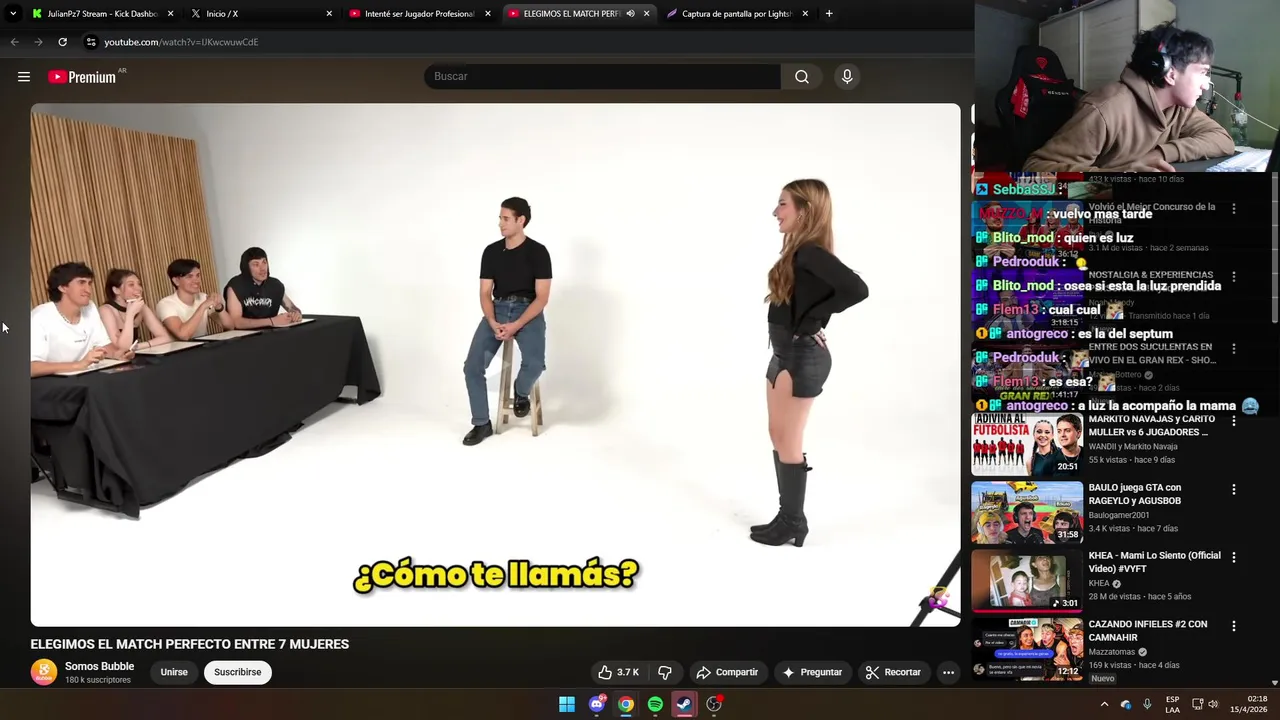1280x720 pixels.
Task: Open CAZANDO INFIELES #2 CON CAMNAHIR title
Action: click(1148, 631)
